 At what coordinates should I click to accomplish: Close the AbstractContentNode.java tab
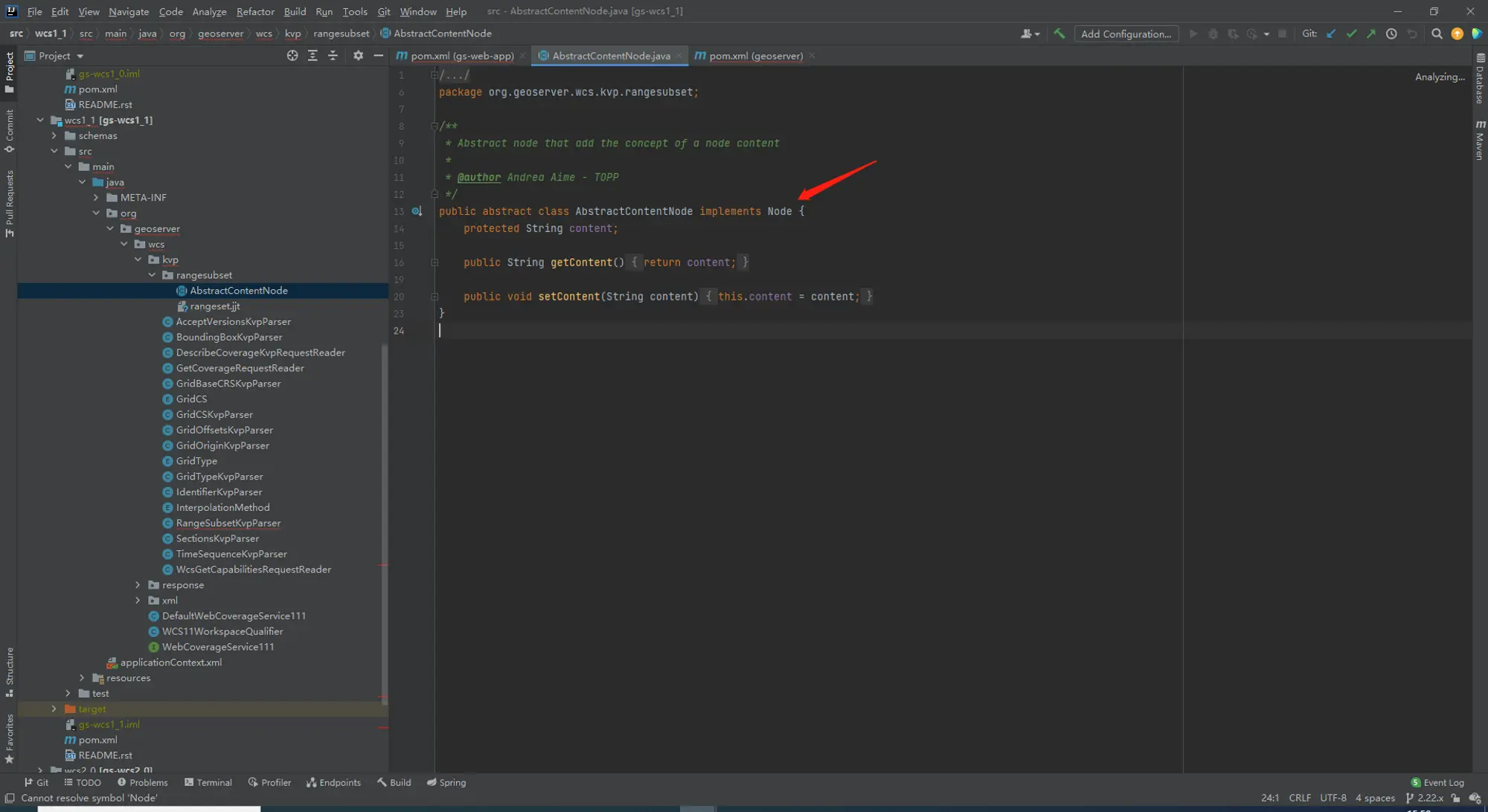[679, 56]
